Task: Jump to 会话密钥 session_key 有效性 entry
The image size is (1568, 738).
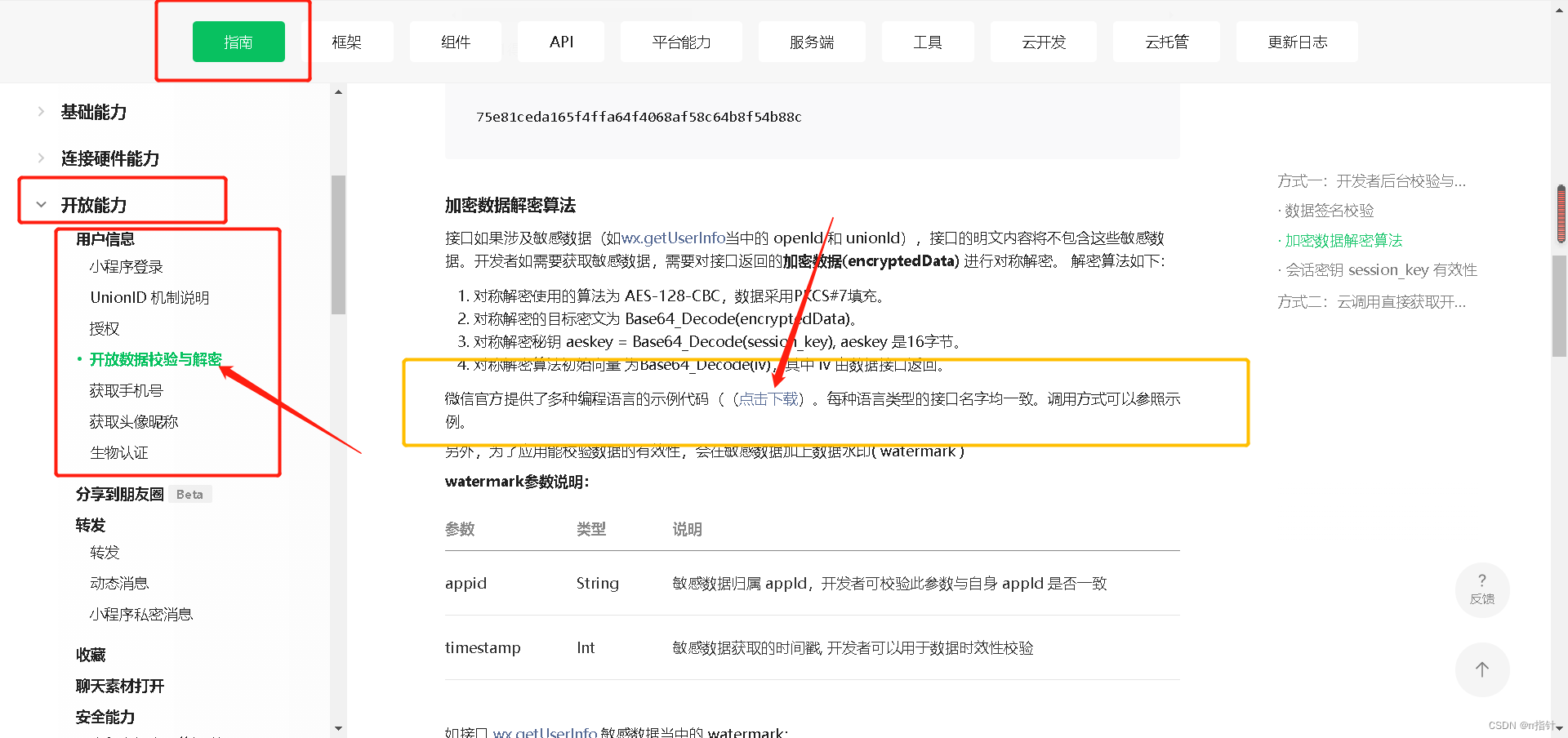Action: [1381, 270]
